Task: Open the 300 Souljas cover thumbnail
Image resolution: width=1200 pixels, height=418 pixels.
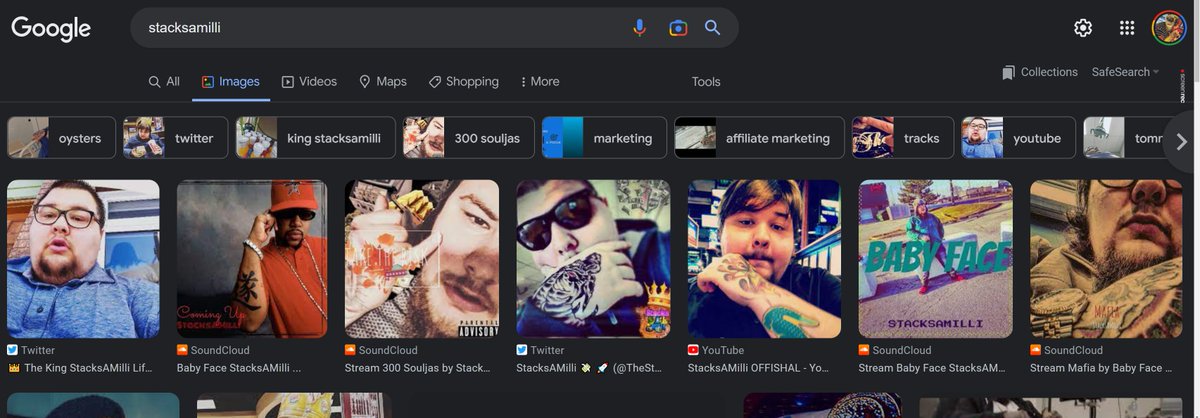Action: 422,259
